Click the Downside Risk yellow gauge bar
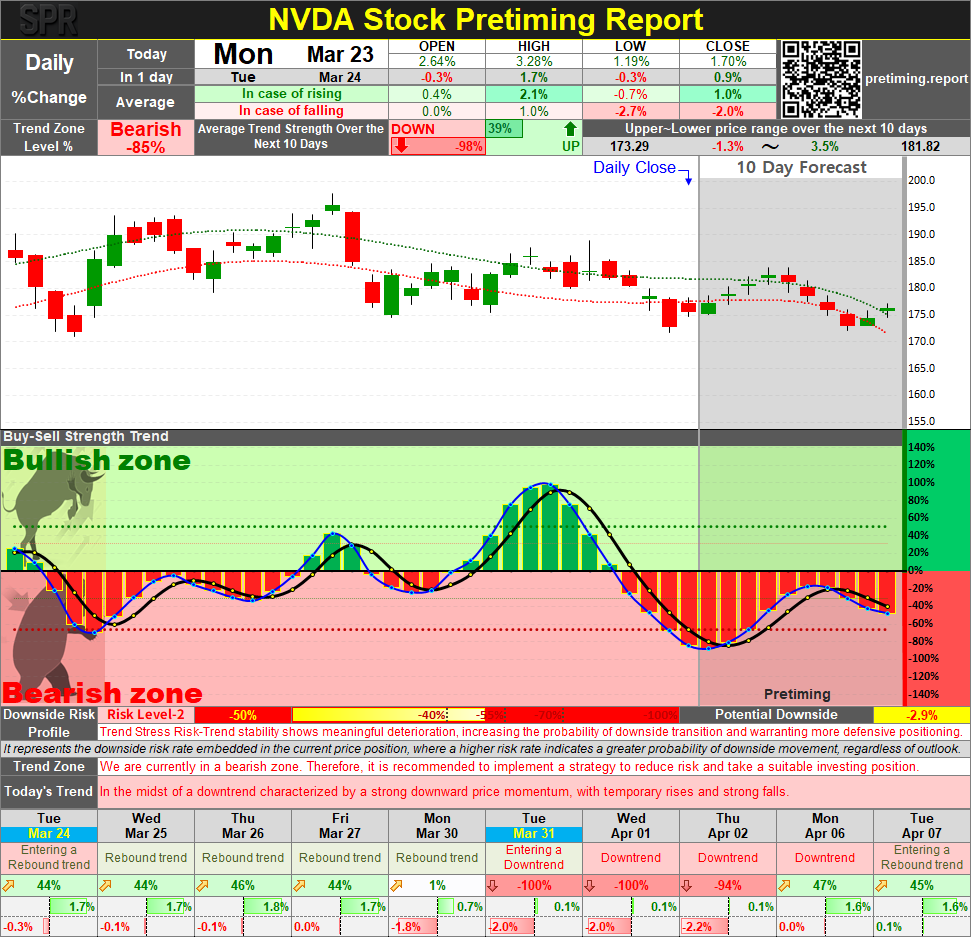 click(x=388, y=715)
